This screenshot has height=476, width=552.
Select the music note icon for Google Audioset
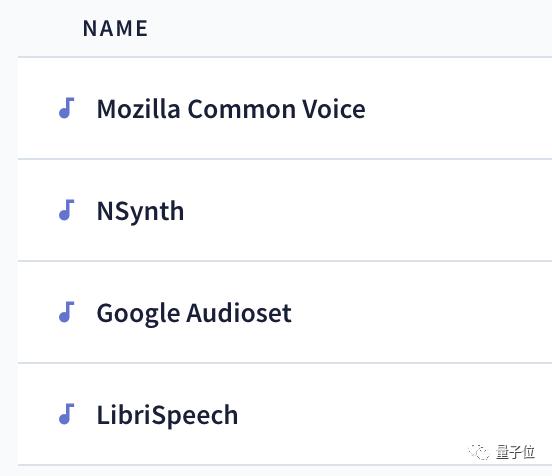pyautogui.click(x=67, y=312)
